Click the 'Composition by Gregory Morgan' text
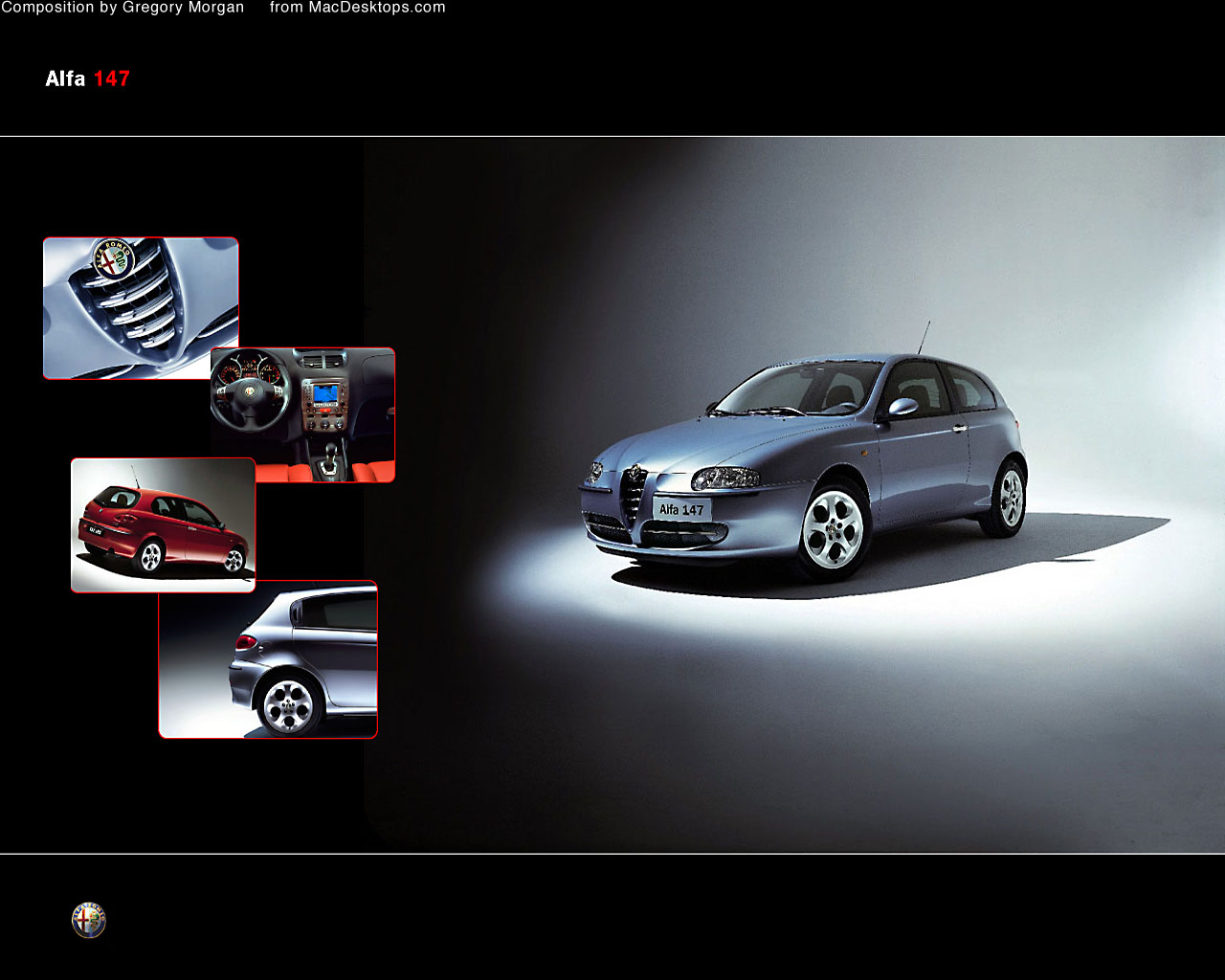This screenshot has width=1225, height=980. click(122, 8)
